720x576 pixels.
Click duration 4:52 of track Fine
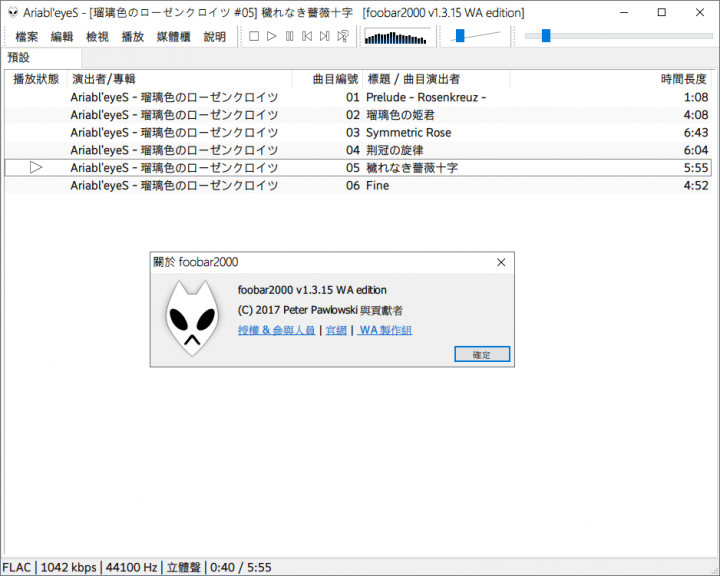[x=696, y=186]
